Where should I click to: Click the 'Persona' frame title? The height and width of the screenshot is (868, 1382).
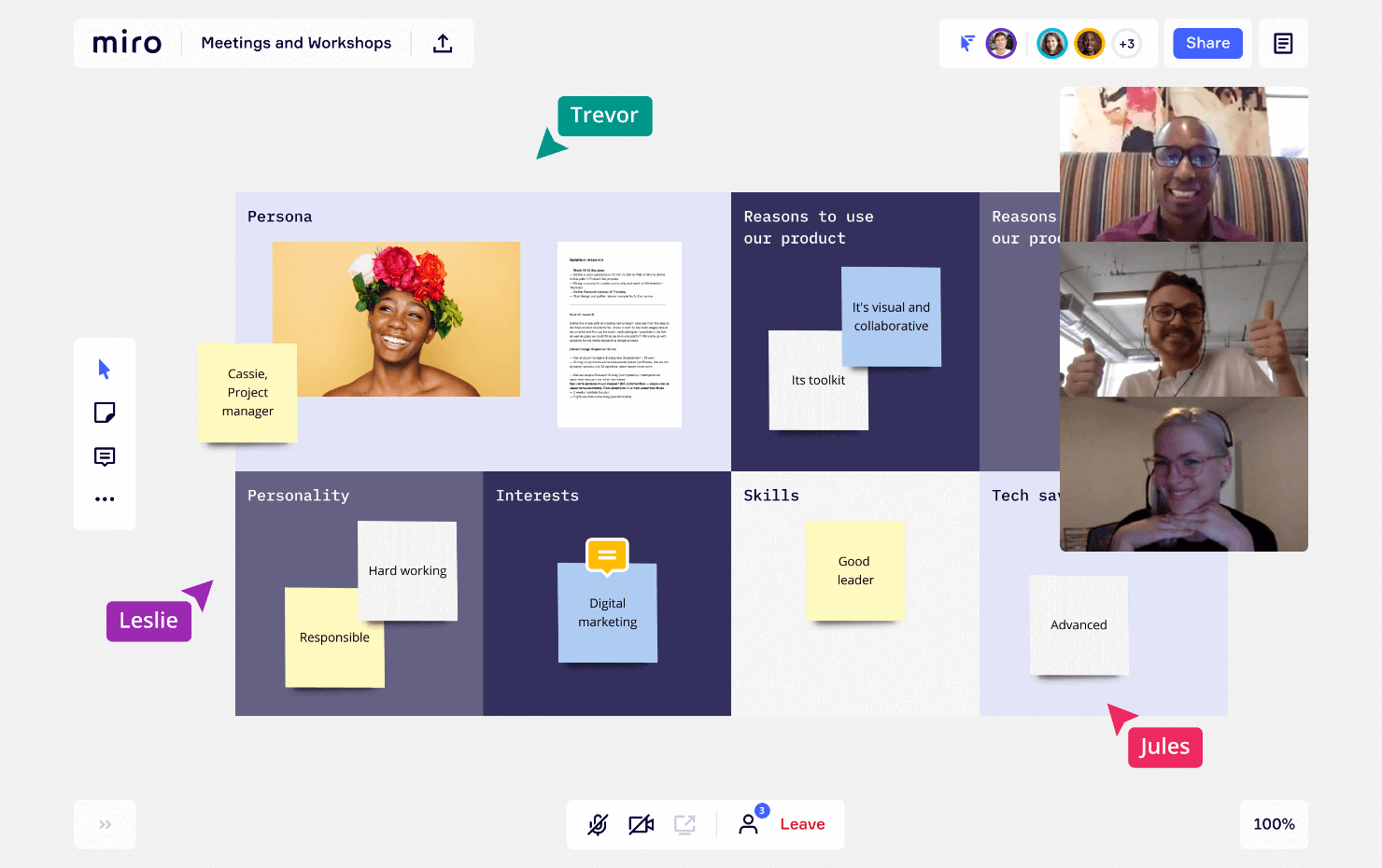point(279,217)
